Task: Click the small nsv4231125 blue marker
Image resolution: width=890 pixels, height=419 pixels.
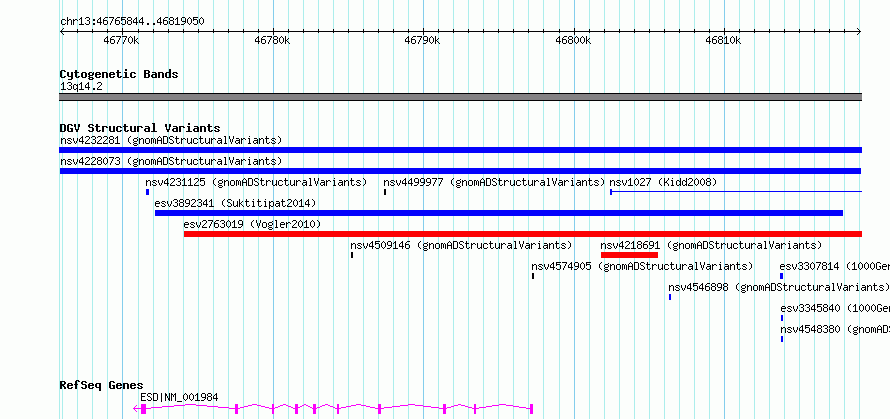Action: tap(147, 192)
